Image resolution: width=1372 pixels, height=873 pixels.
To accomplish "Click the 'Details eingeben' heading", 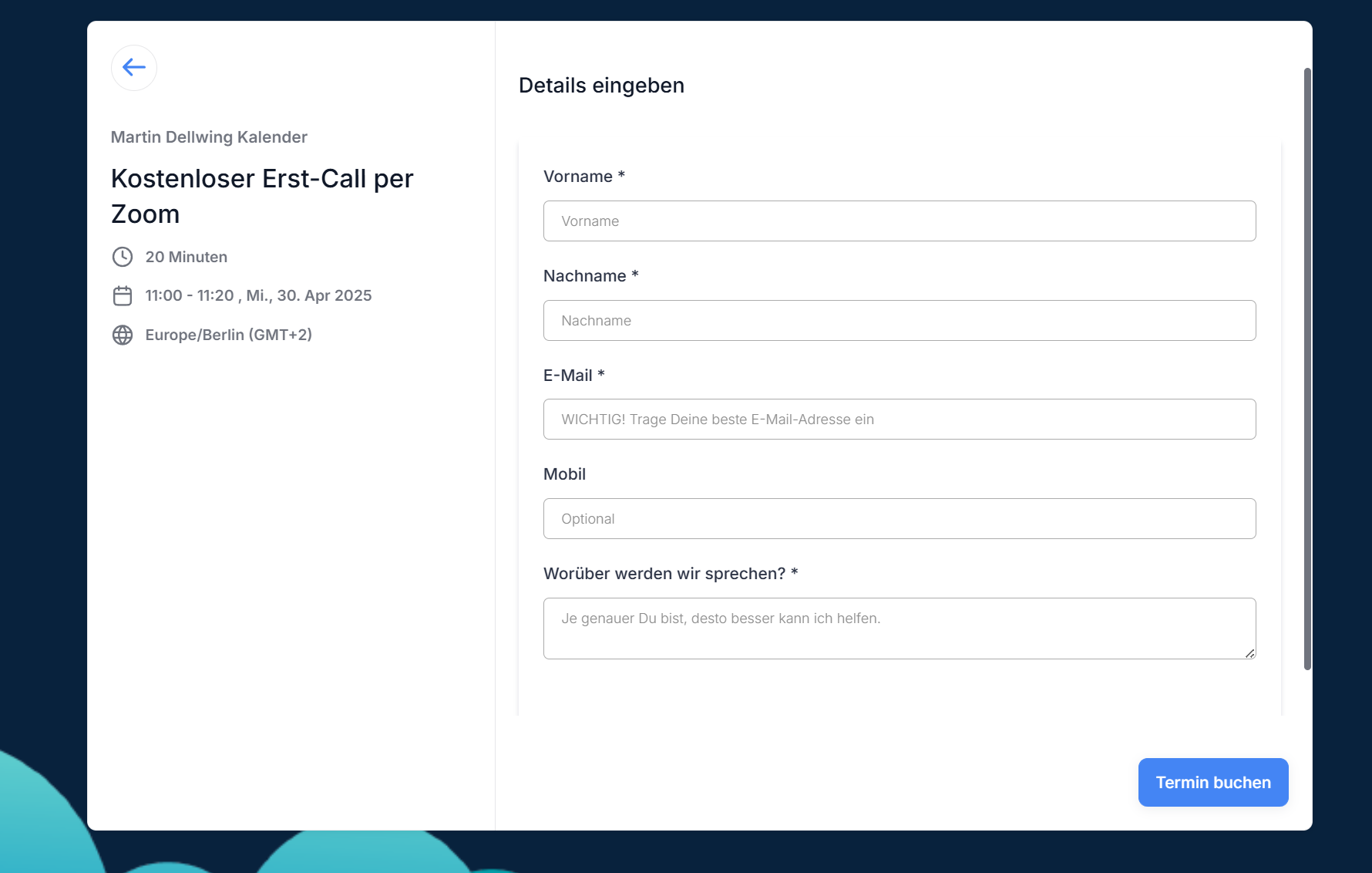I will tap(601, 86).
